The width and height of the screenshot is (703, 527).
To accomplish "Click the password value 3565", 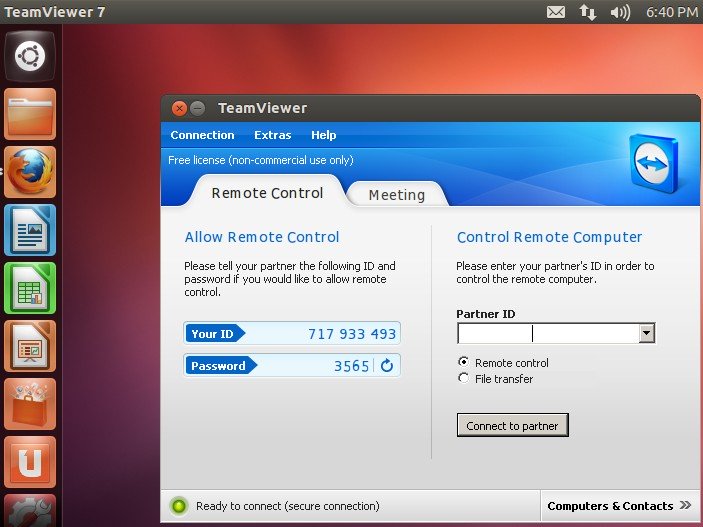I will tap(352, 366).
